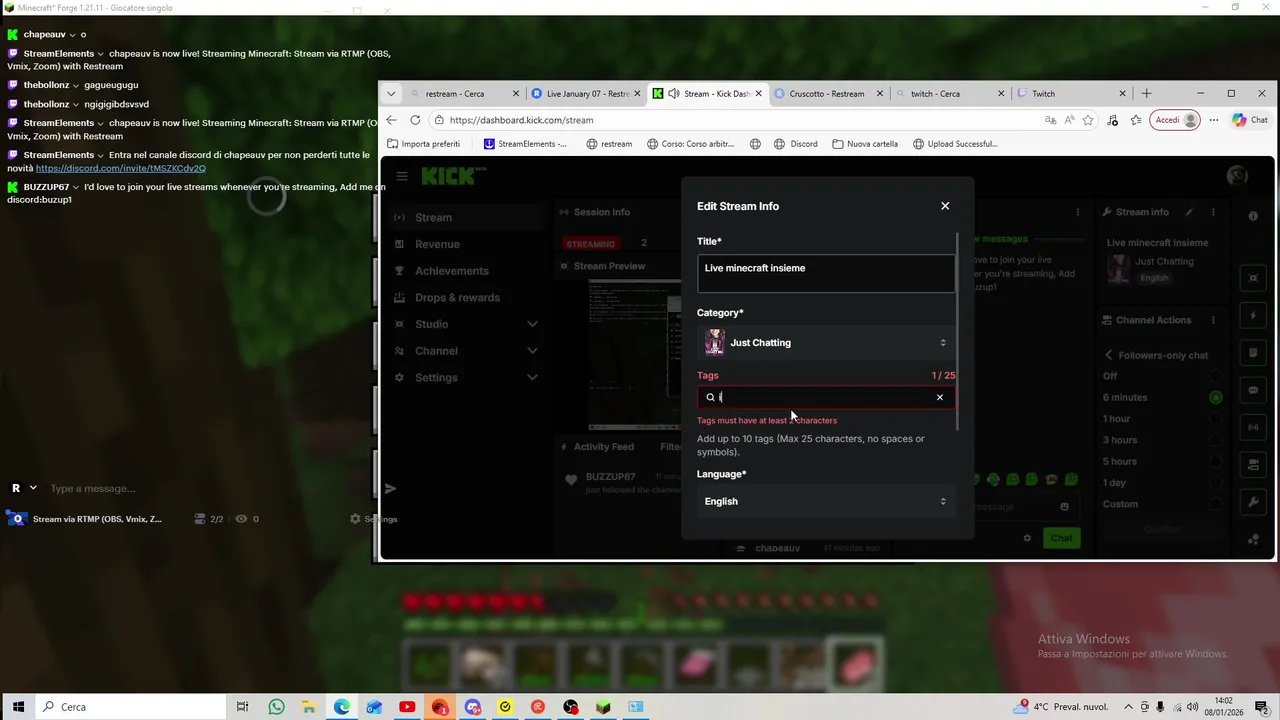
Task: Open WhatsApp from taskbar
Action: [276, 707]
